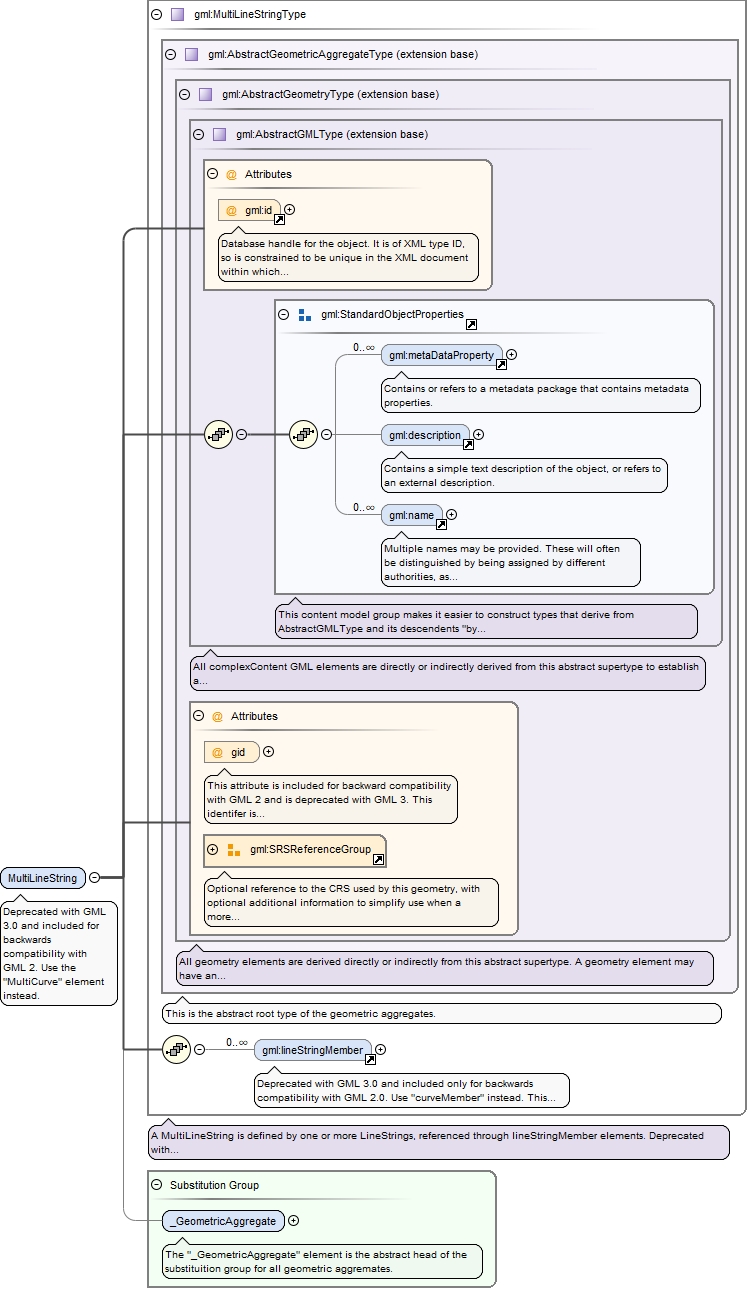Select the gml:metaDataProperty element
Screen dimensions: 748x1289
tap(441, 355)
